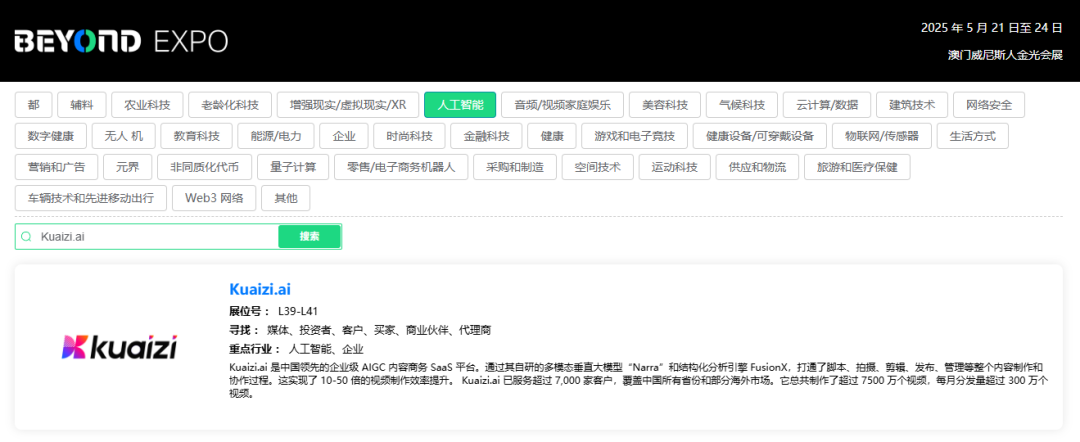Pick the 时尚科技 filter
This screenshot has width=1080, height=442.
click(409, 136)
